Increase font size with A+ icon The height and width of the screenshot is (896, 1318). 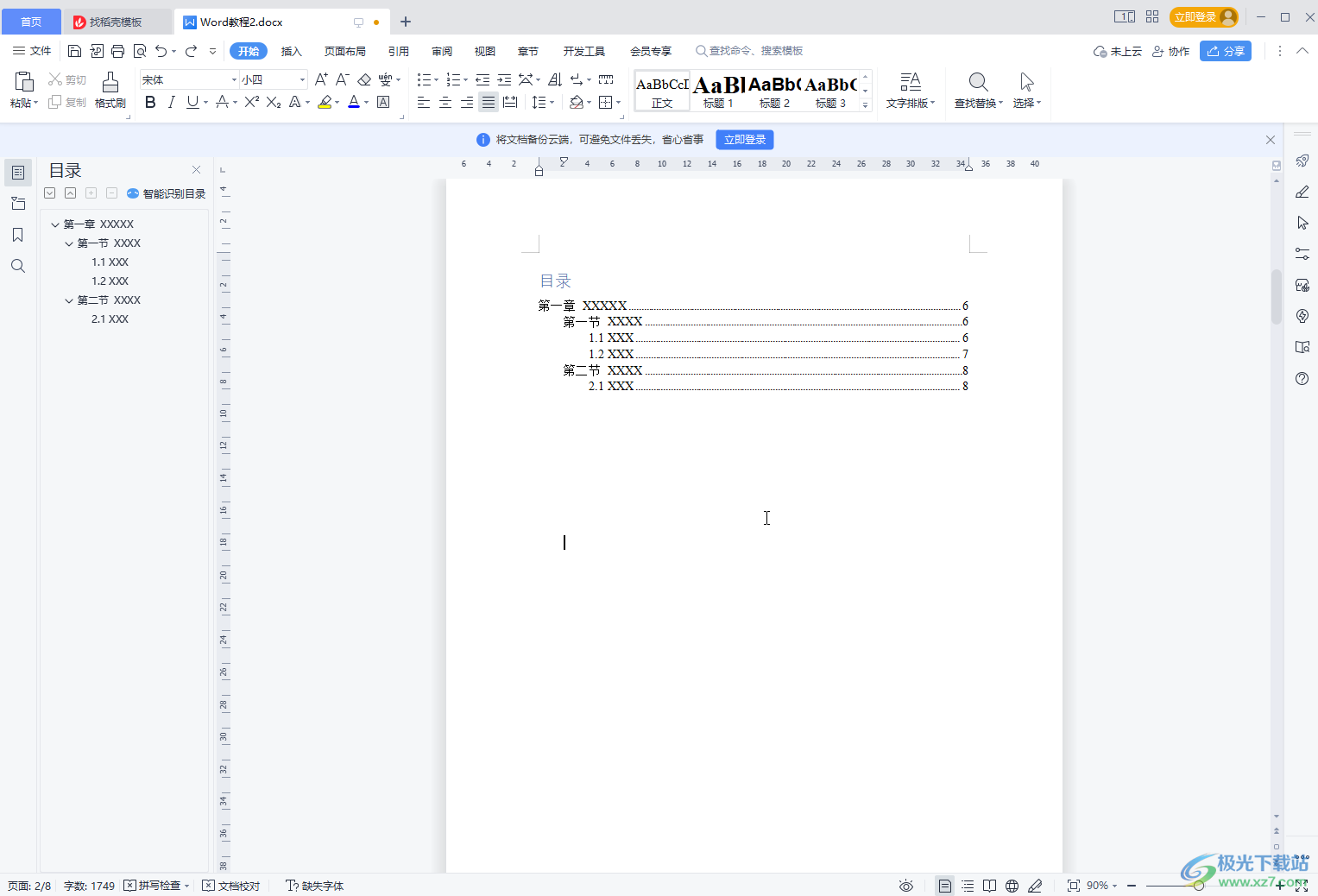[321, 79]
